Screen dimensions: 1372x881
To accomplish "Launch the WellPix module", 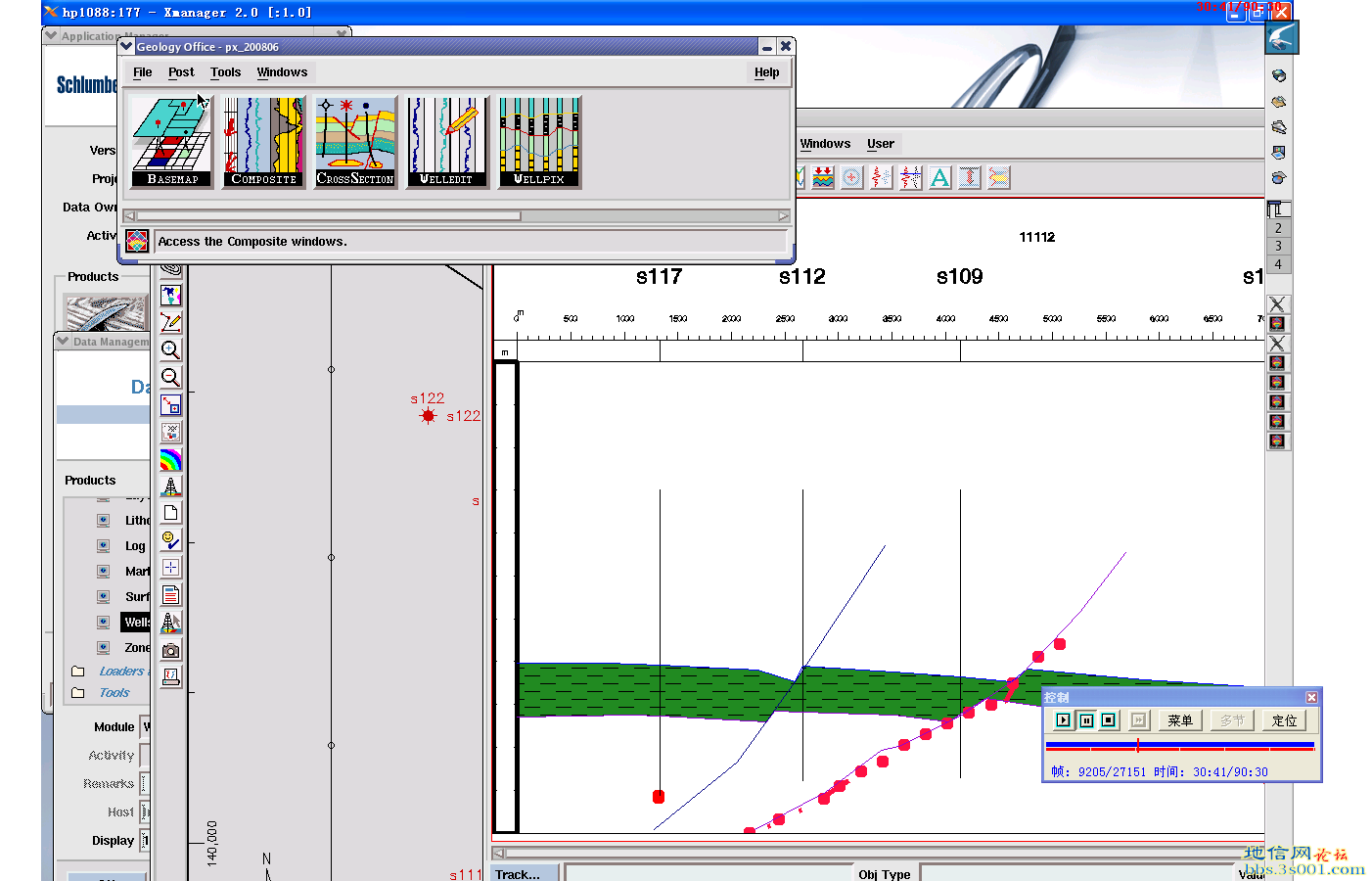I will click(x=539, y=142).
